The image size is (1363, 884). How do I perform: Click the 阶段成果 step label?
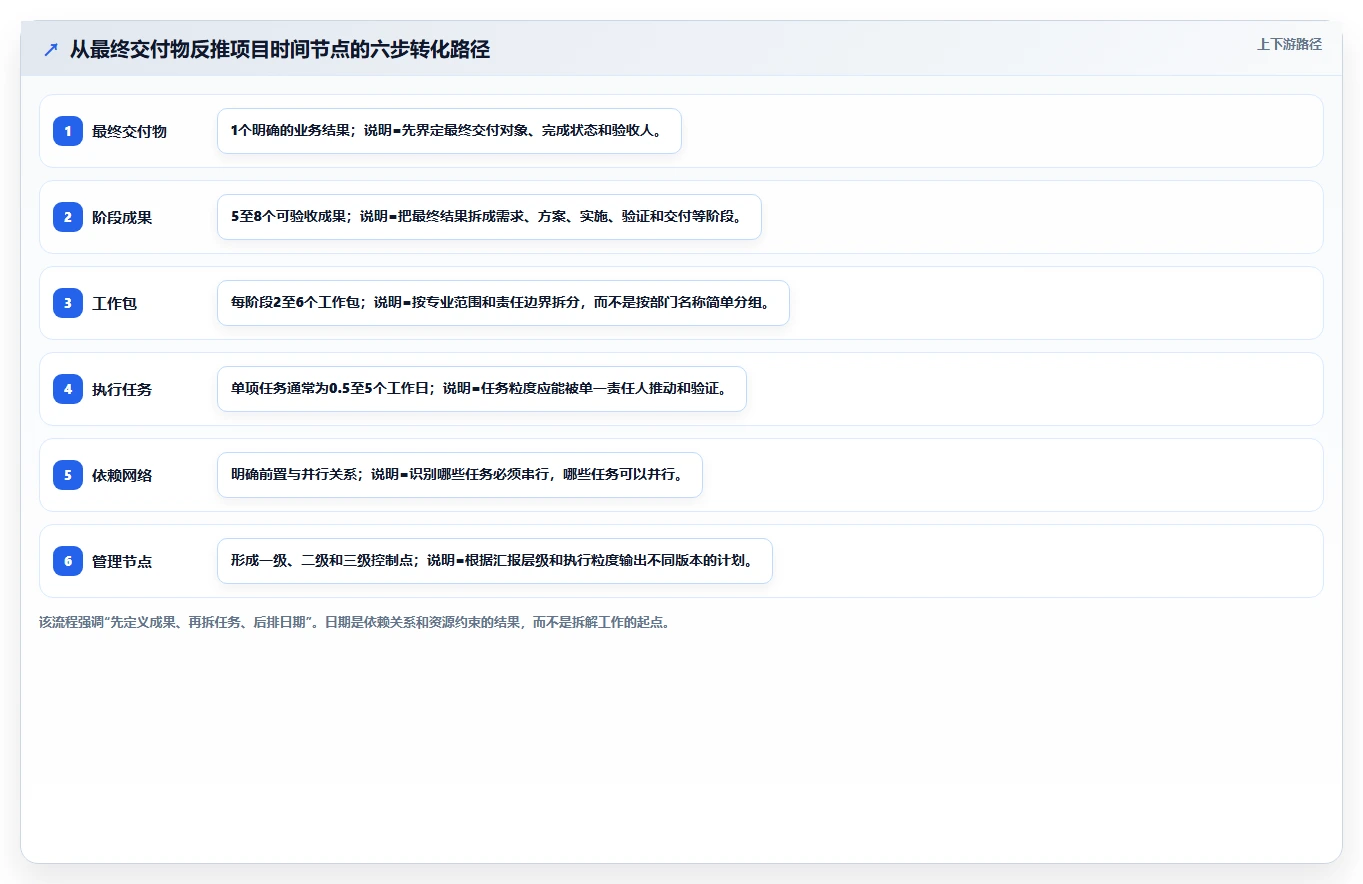pos(122,217)
